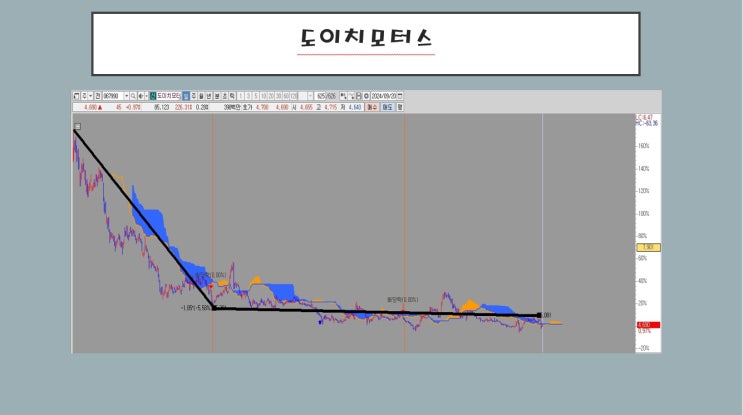743x415 pixels.
Task: Choose the 5 interval button
Action: coord(256,96)
